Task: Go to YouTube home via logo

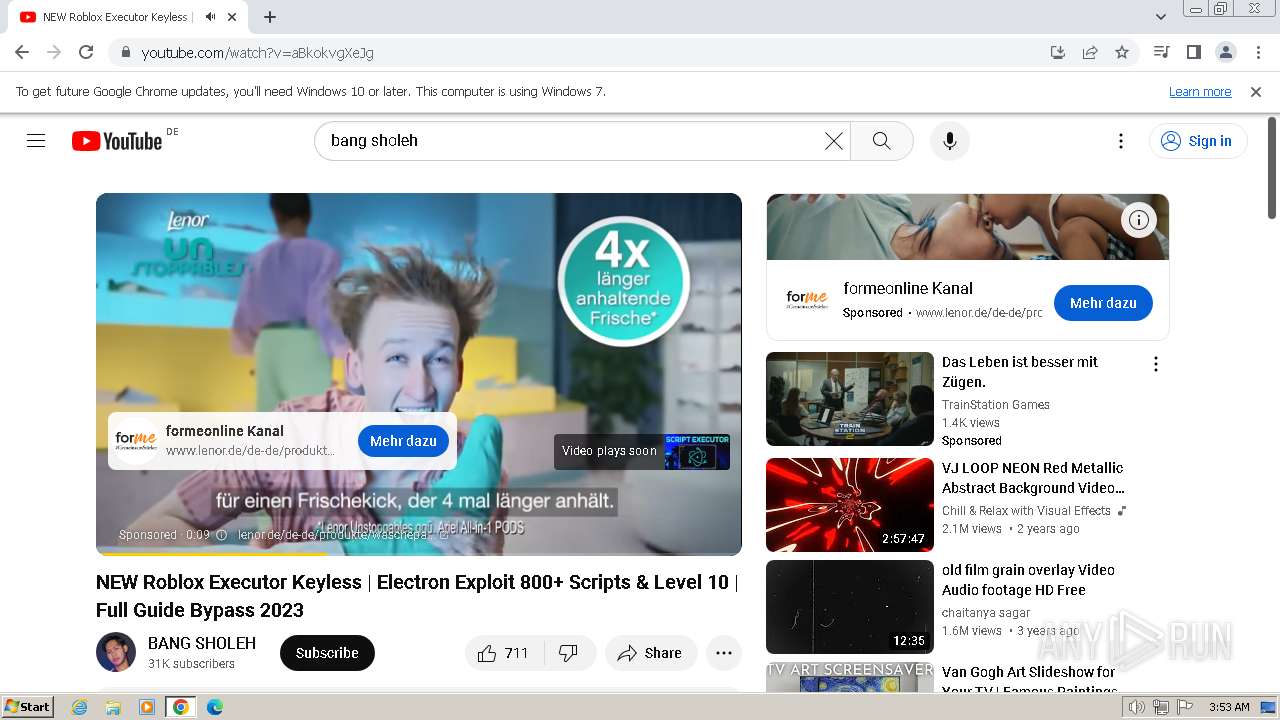Action: pos(117,141)
